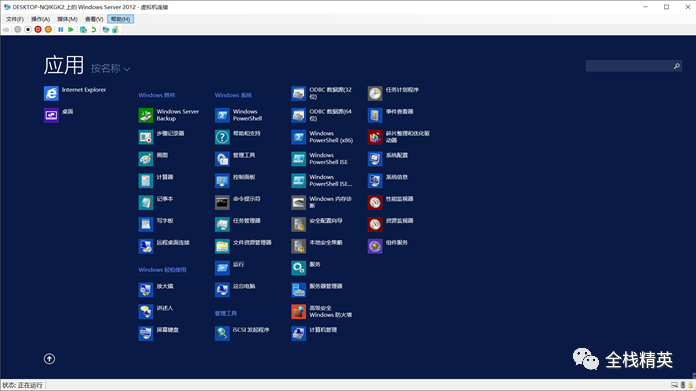The image size is (696, 391).
Task: Open 安全配置向导
Action: (x=317, y=224)
